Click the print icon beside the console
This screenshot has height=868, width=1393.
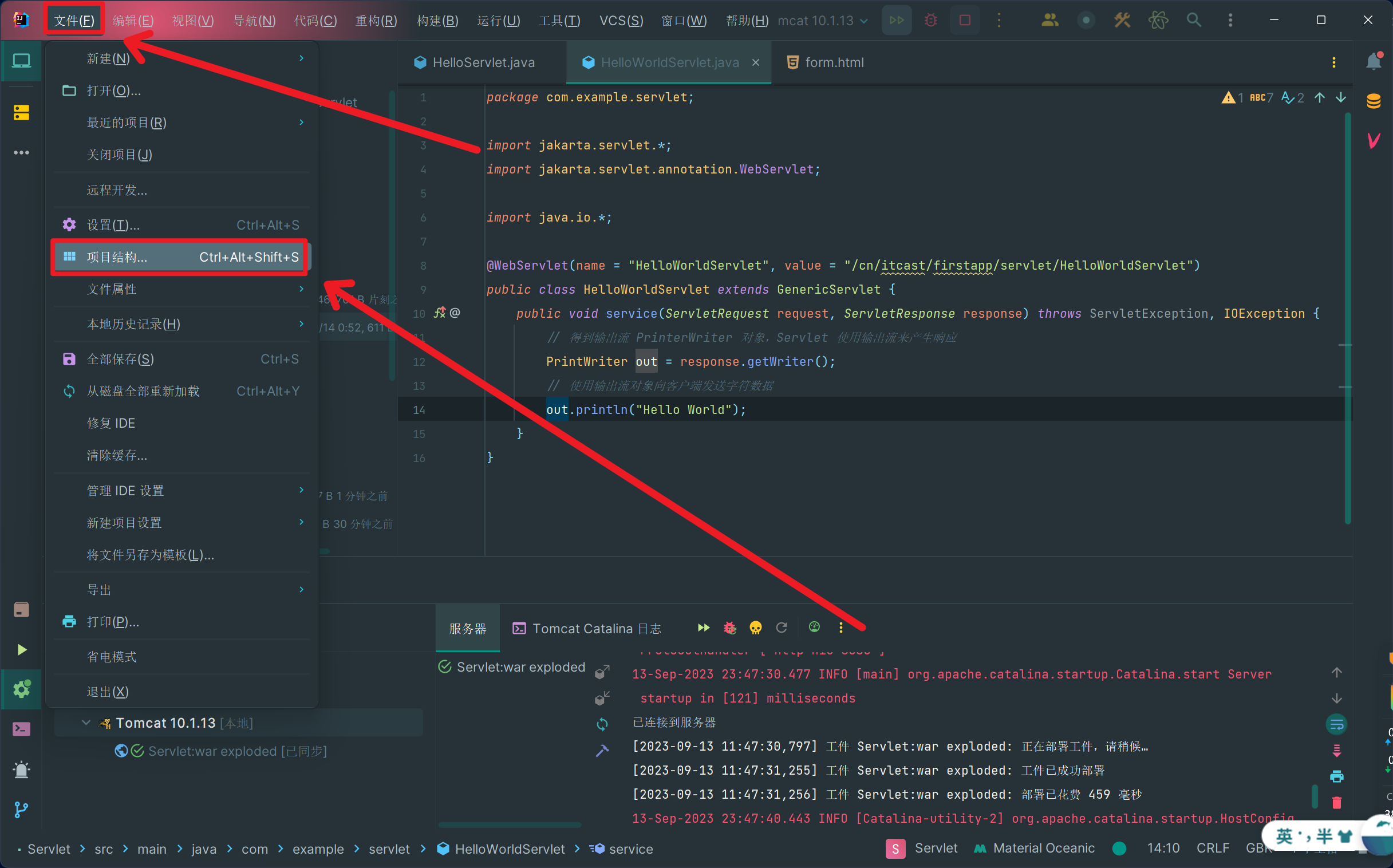point(1336,776)
